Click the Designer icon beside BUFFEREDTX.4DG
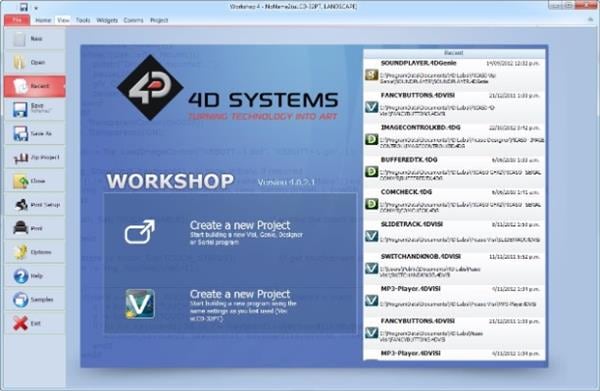The image size is (600, 391). (x=371, y=171)
